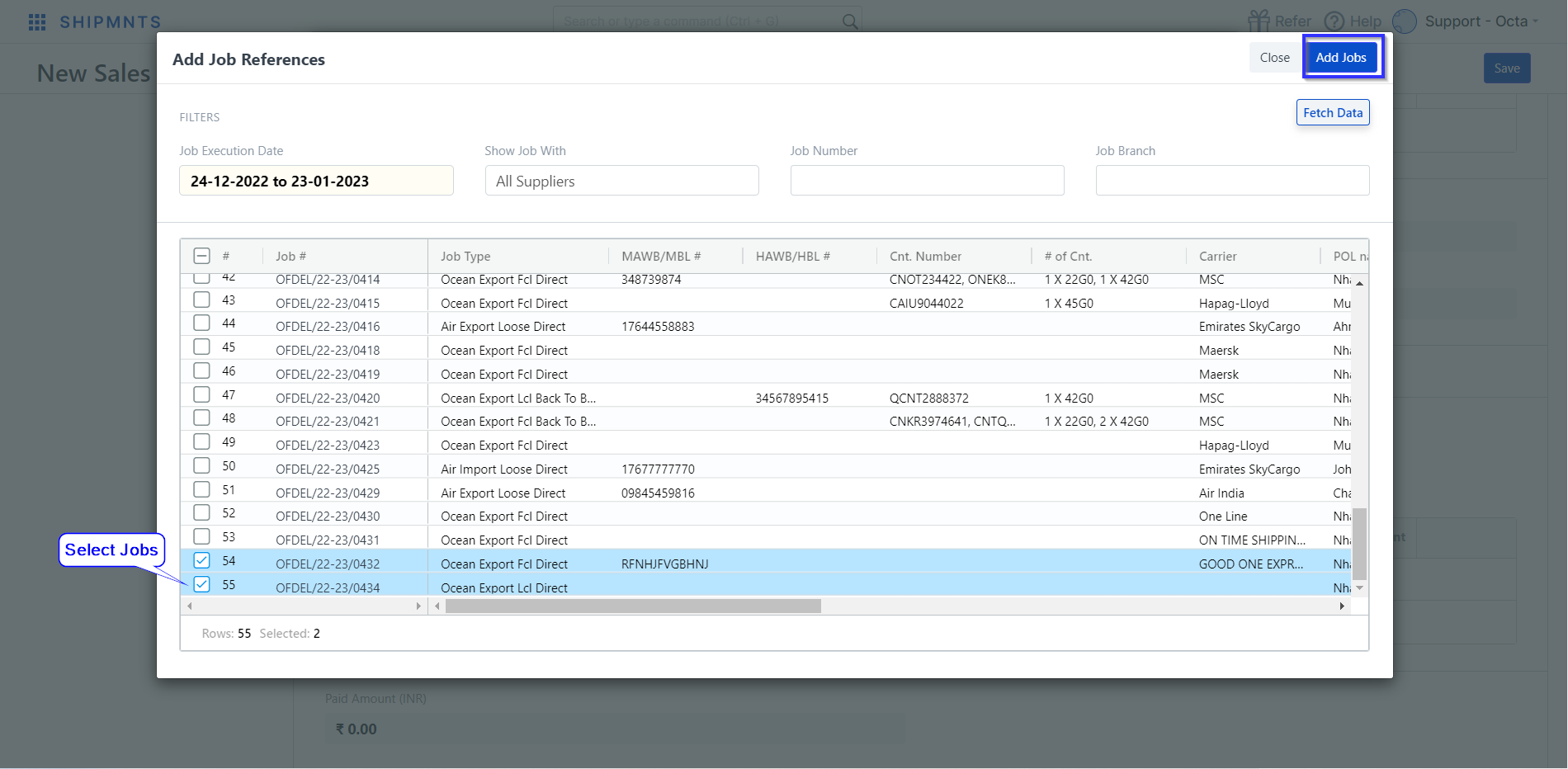Click the table scroll-up arrow
1568x769 pixels.
tap(1359, 284)
